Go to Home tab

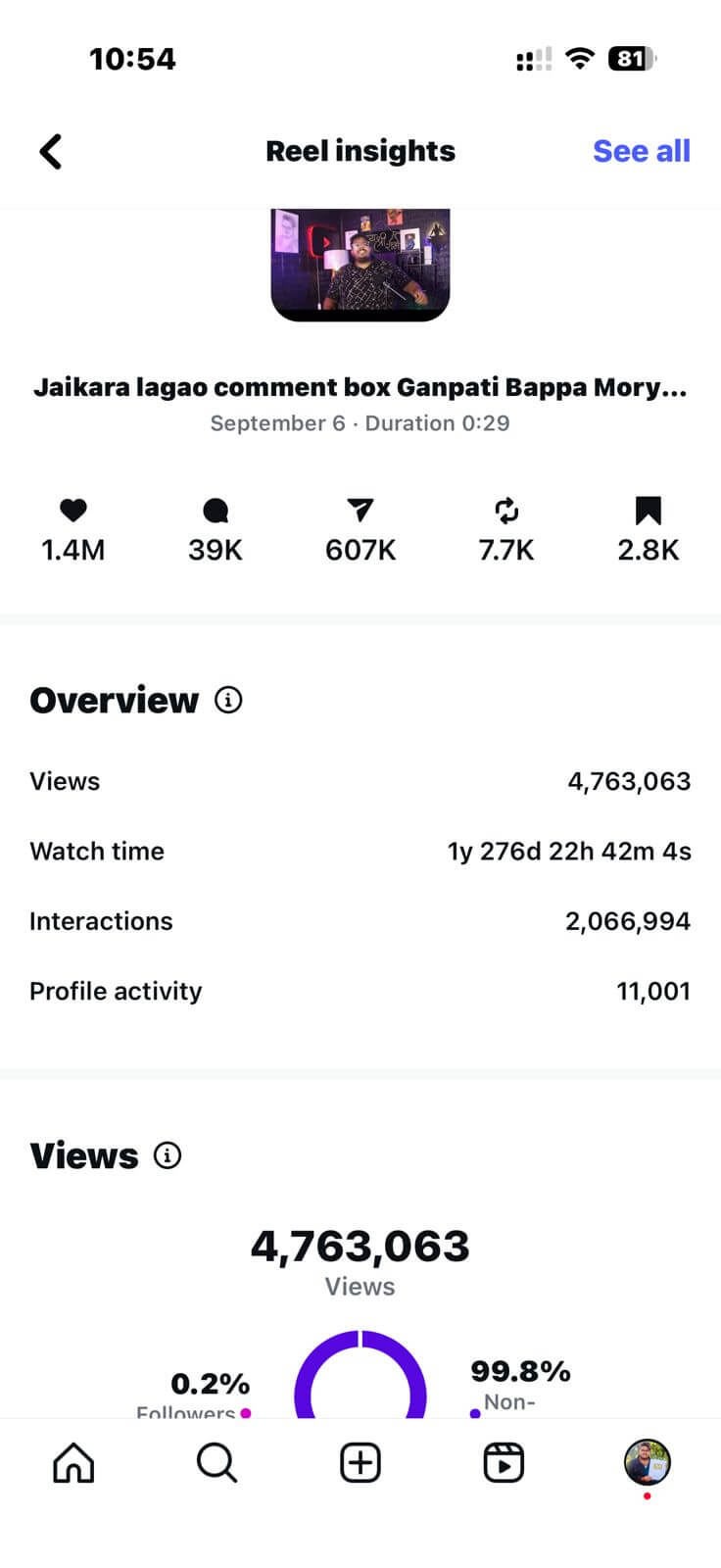pyautogui.click(x=73, y=1463)
